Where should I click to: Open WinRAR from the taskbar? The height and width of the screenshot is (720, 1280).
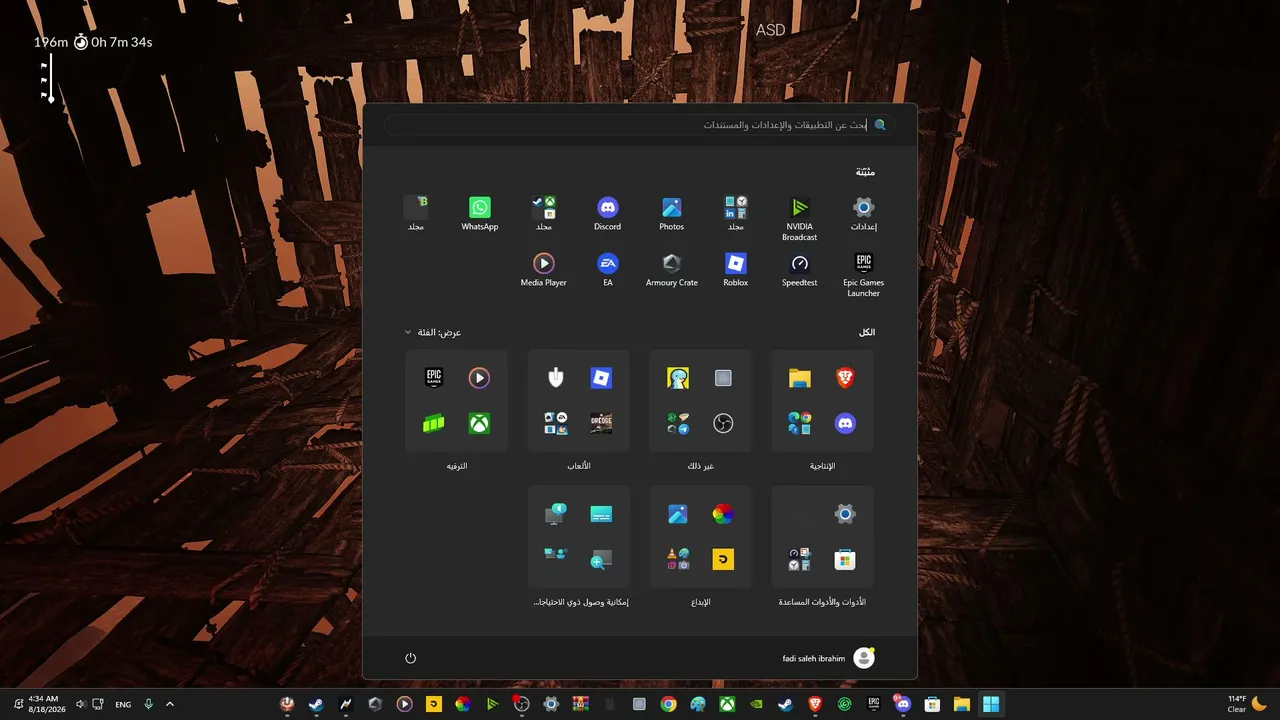tap(580, 704)
